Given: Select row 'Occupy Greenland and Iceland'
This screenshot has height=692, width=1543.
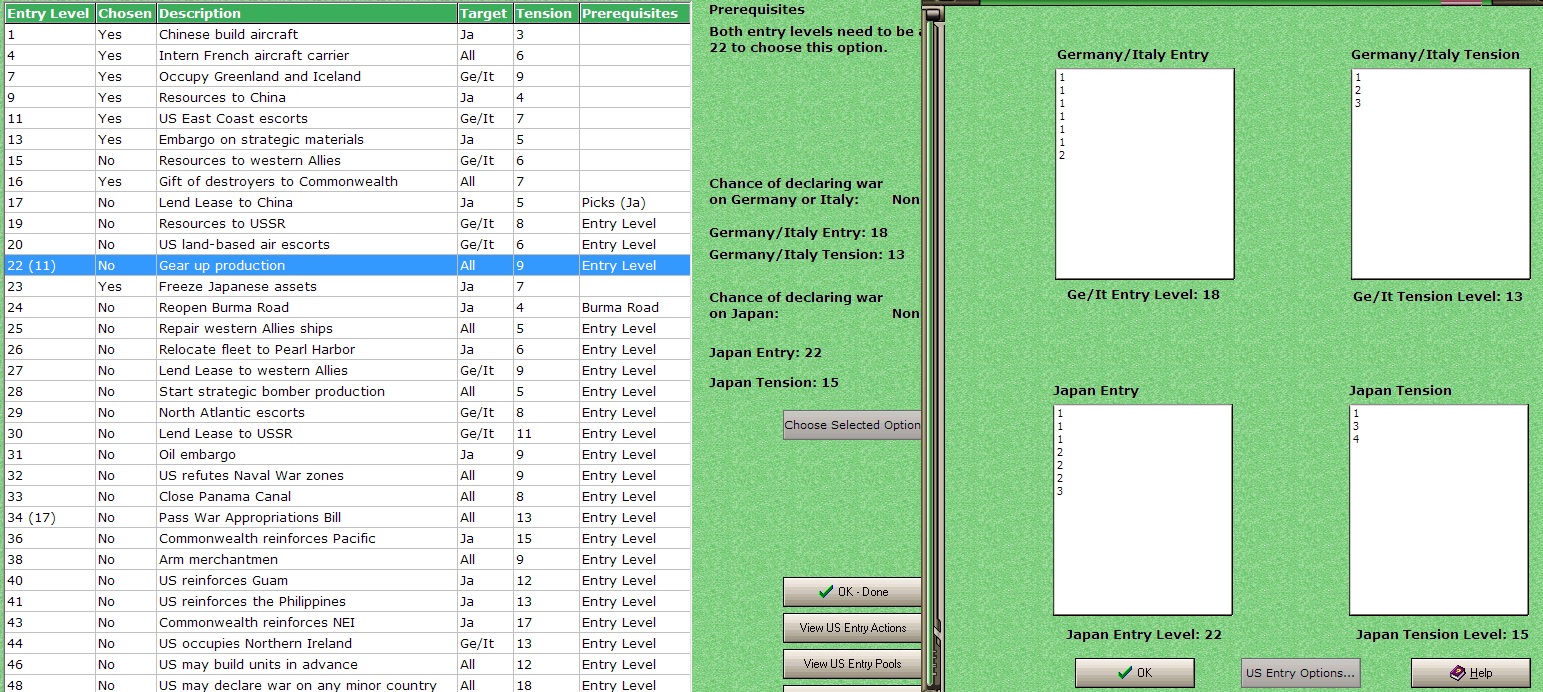Looking at the screenshot, I should [x=347, y=76].
